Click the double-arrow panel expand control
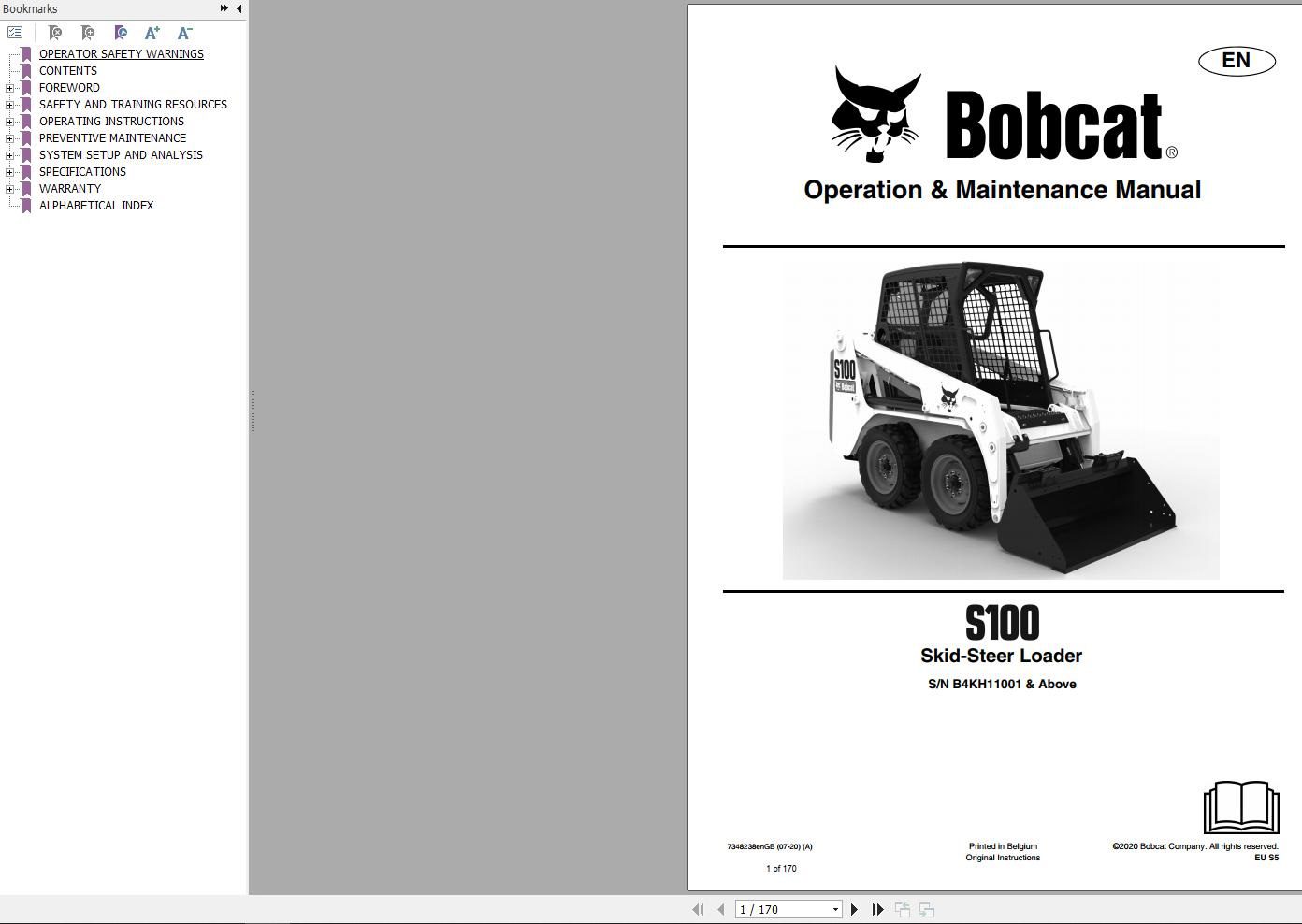This screenshot has height=924, width=1302. tap(223, 7)
